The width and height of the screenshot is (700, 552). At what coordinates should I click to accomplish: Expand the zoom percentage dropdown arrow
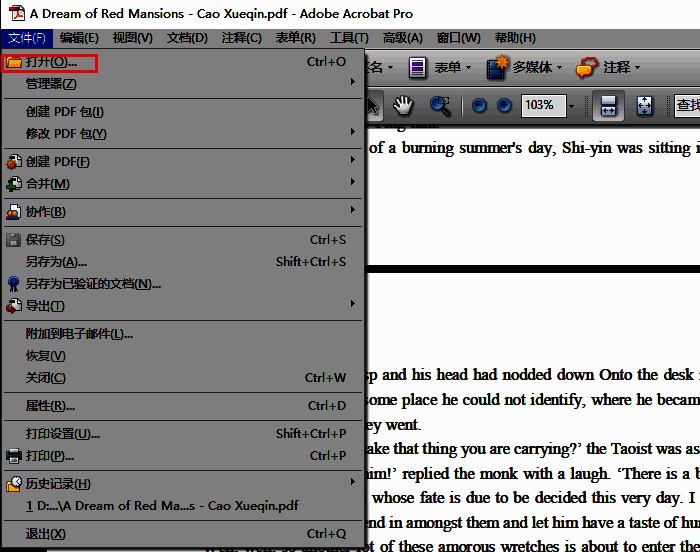(x=571, y=105)
